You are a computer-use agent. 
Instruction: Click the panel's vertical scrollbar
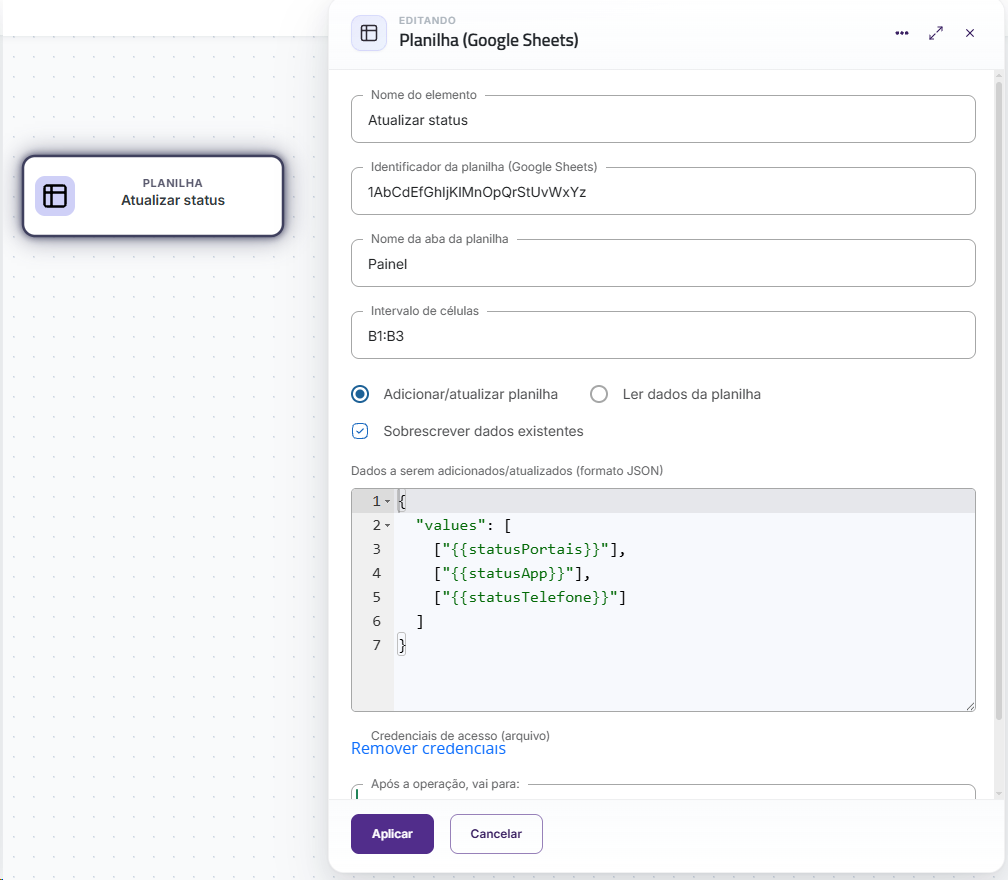point(998,399)
